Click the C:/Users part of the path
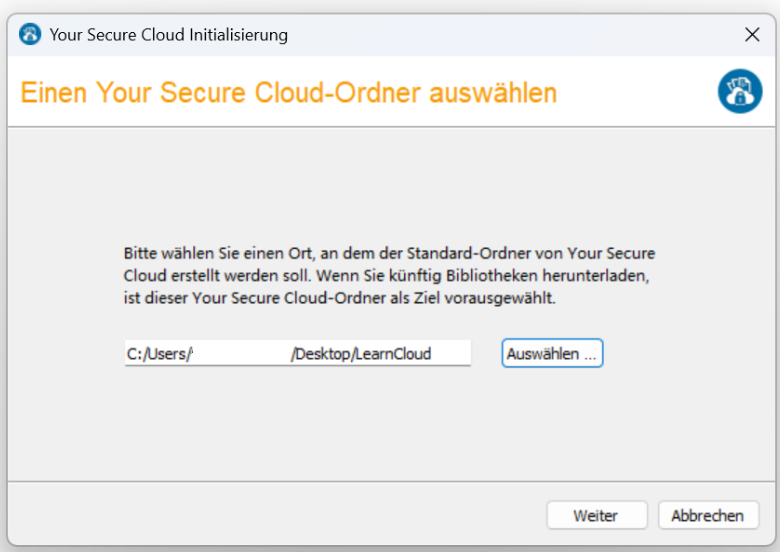The image size is (780, 552). pyautogui.click(x=158, y=354)
